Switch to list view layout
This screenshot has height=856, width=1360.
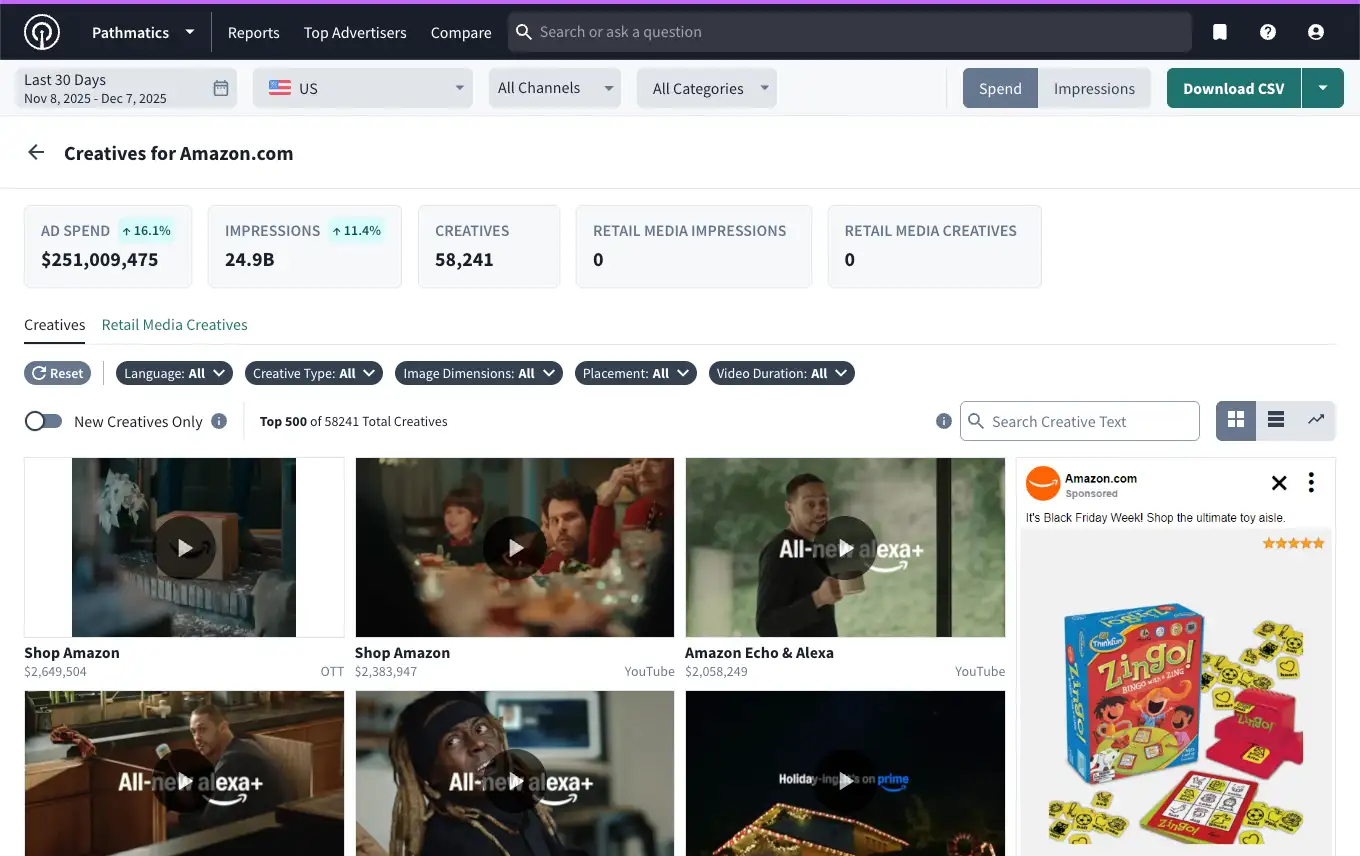(1276, 421)
